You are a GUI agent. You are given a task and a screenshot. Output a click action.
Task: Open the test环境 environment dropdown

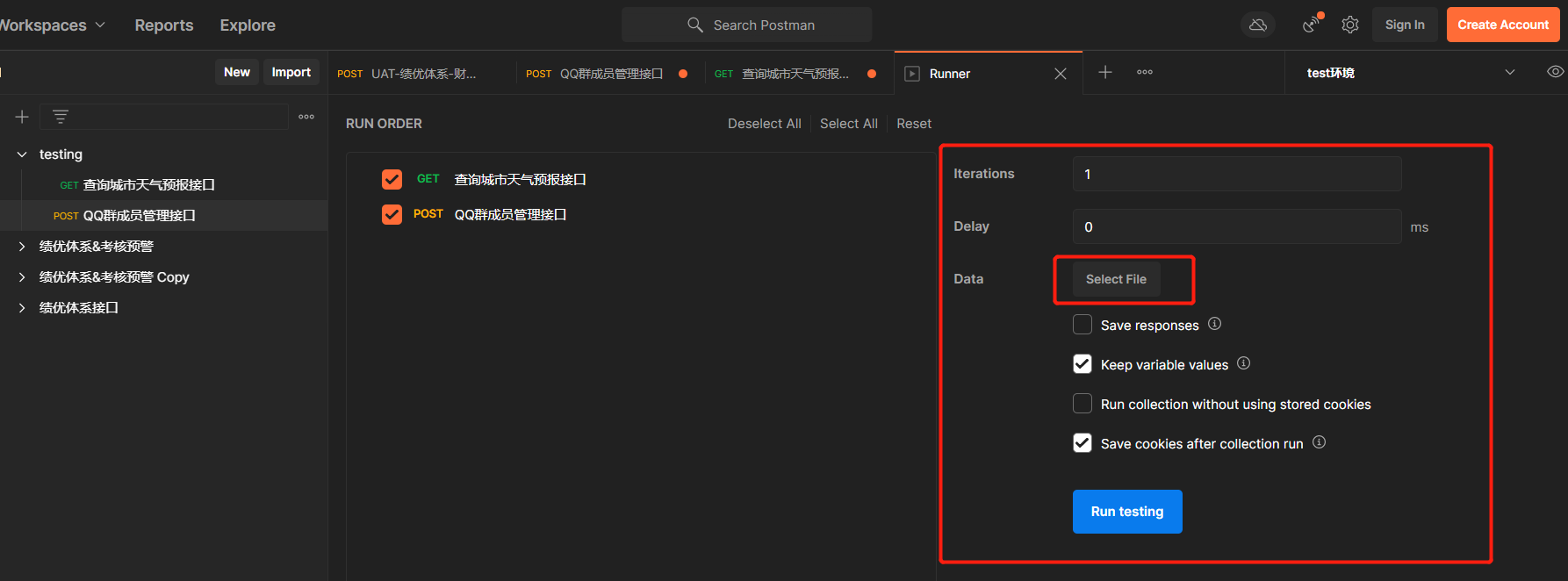click(1411, 73)
